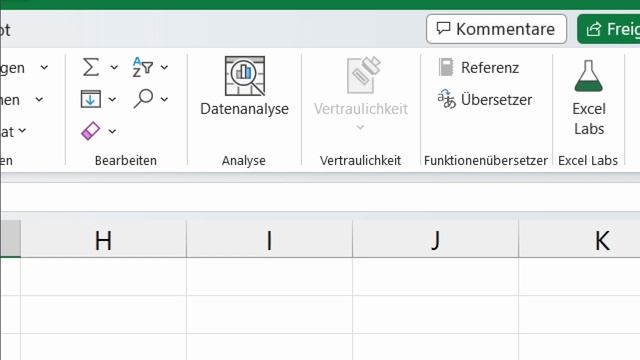
Task: Click the Fill down arrow icon
Action: 91,99
